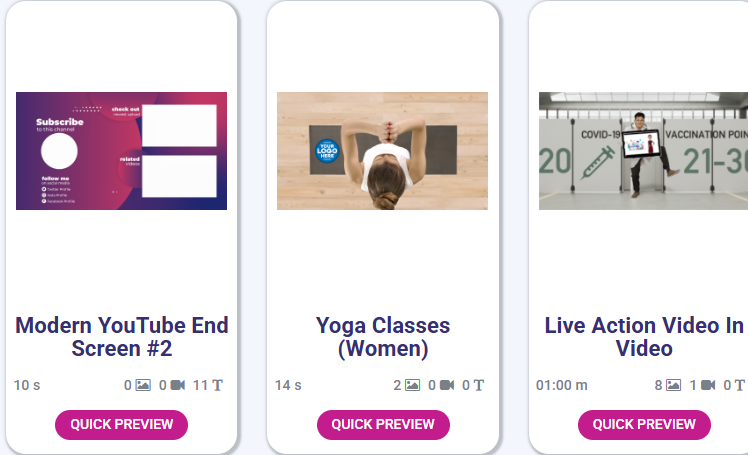This screenshot has width=748, height=455.
Task: Click video camera icon on Yoga Classes card
Action: [447, 385]
